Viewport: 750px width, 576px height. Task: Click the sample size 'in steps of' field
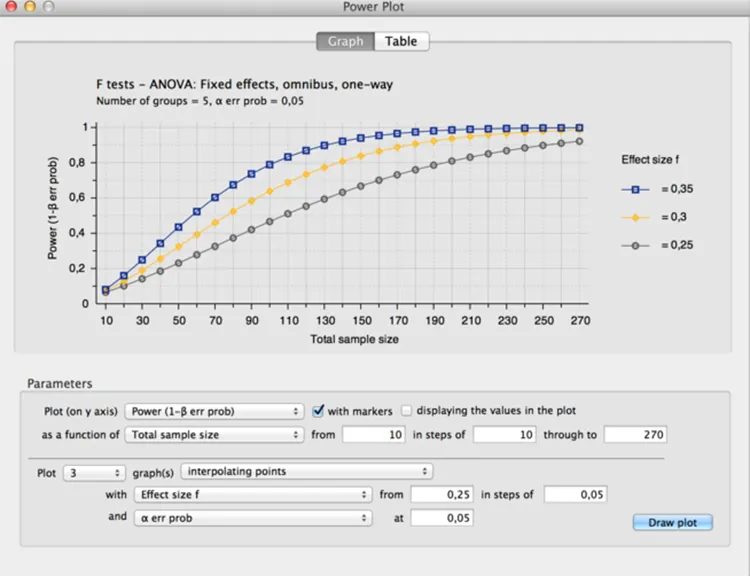pyautogui.click(x=505, y=434)
